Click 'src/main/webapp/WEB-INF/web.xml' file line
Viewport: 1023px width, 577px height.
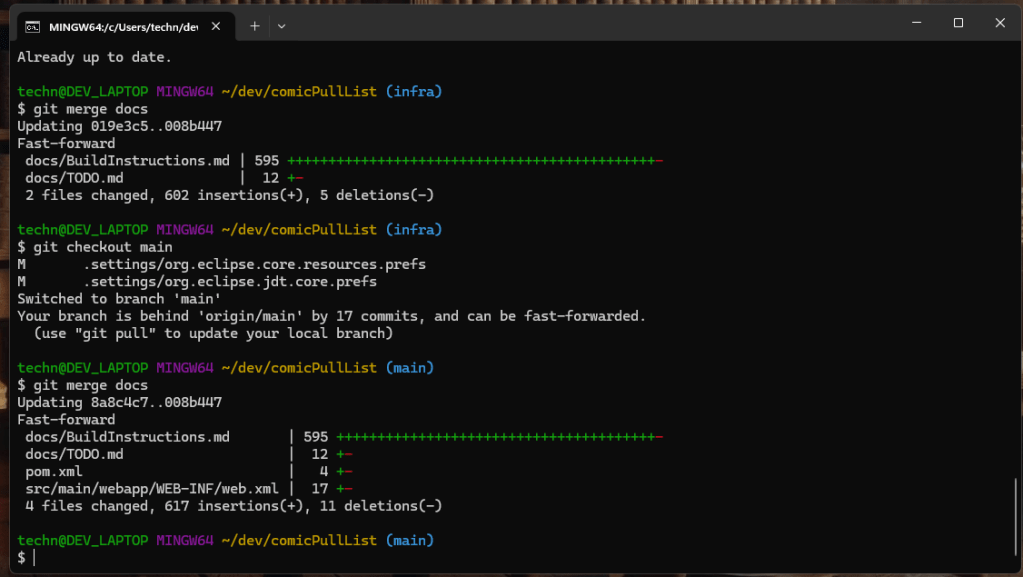point(189,489)
